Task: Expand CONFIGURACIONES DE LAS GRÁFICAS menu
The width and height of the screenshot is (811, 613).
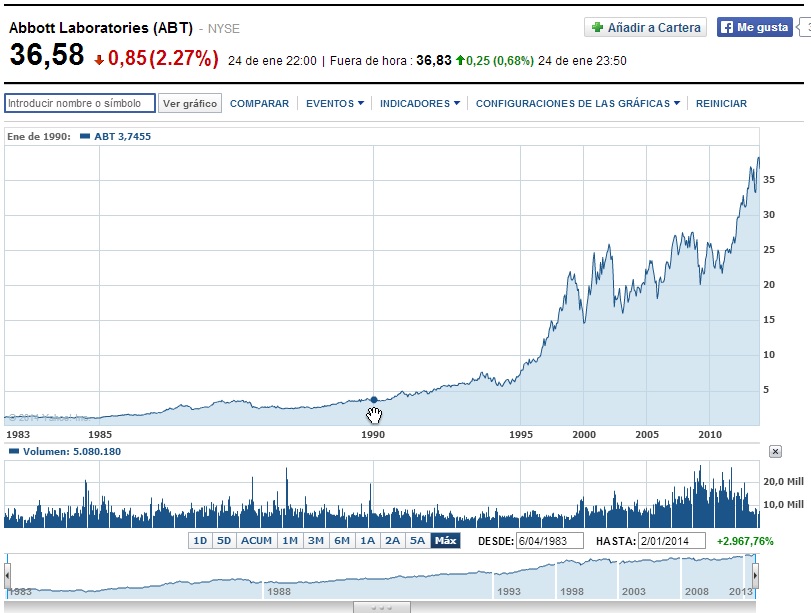Action: pyautogui.click(x=578, y=103)
